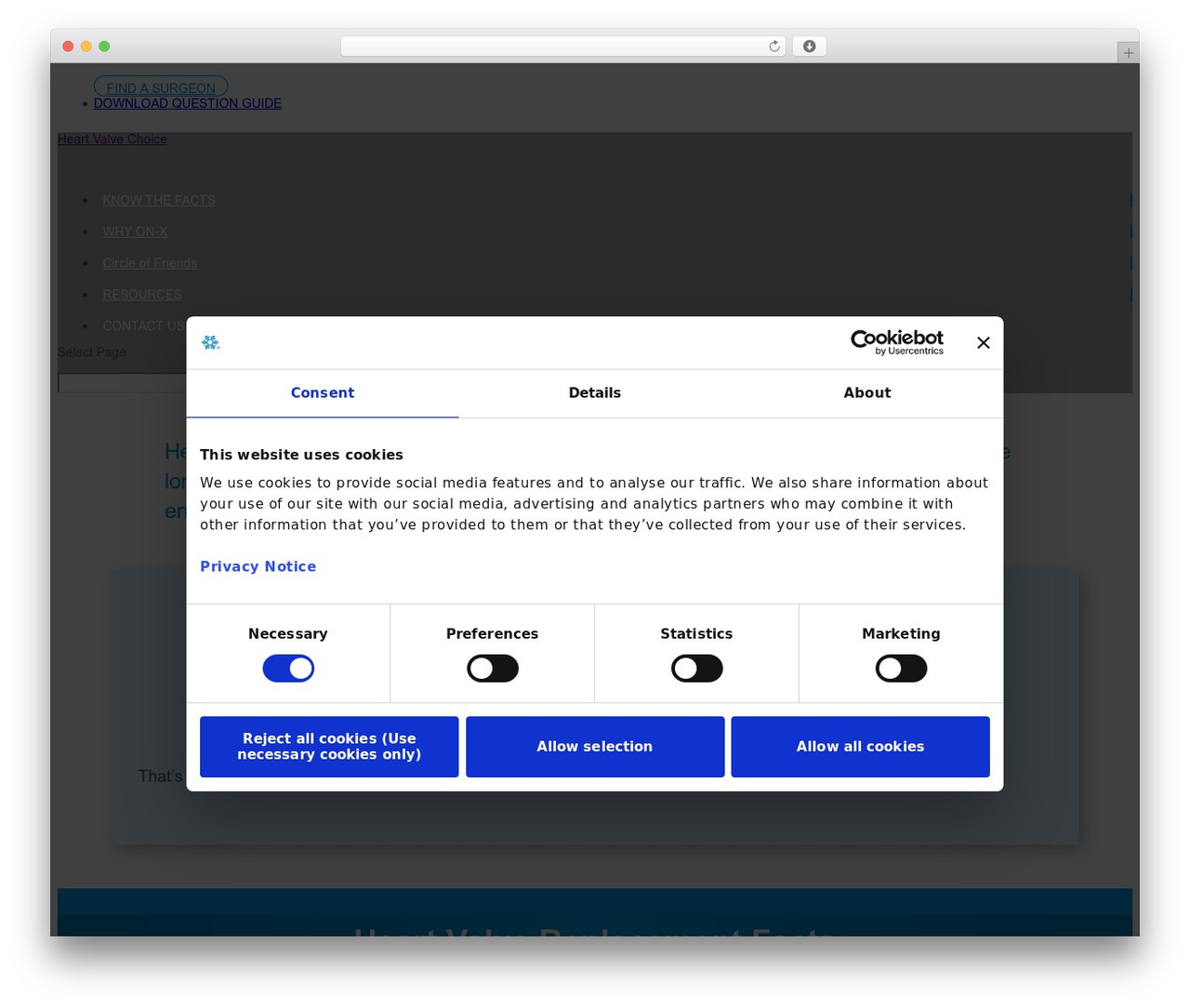Enable the Statistics cookies switch
The width and height of the screenshot is (1190, 1008).
697,669
